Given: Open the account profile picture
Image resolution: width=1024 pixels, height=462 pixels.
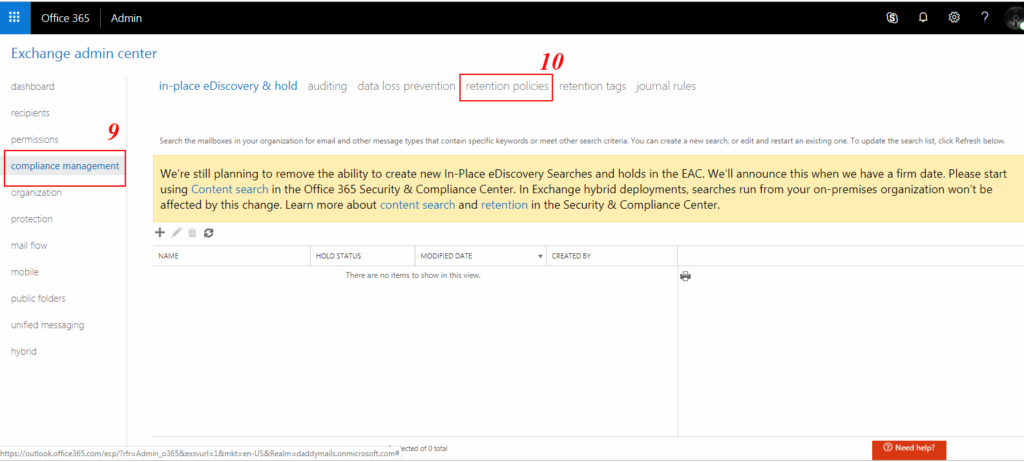Looking at the screenshot, I should 1014,18.
